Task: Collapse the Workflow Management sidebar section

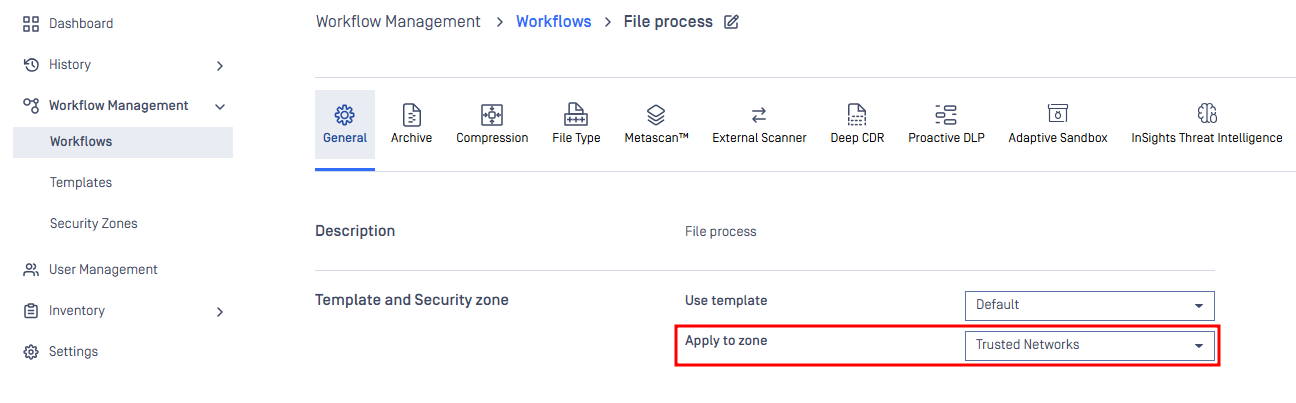Action: (x=220, y=106)
